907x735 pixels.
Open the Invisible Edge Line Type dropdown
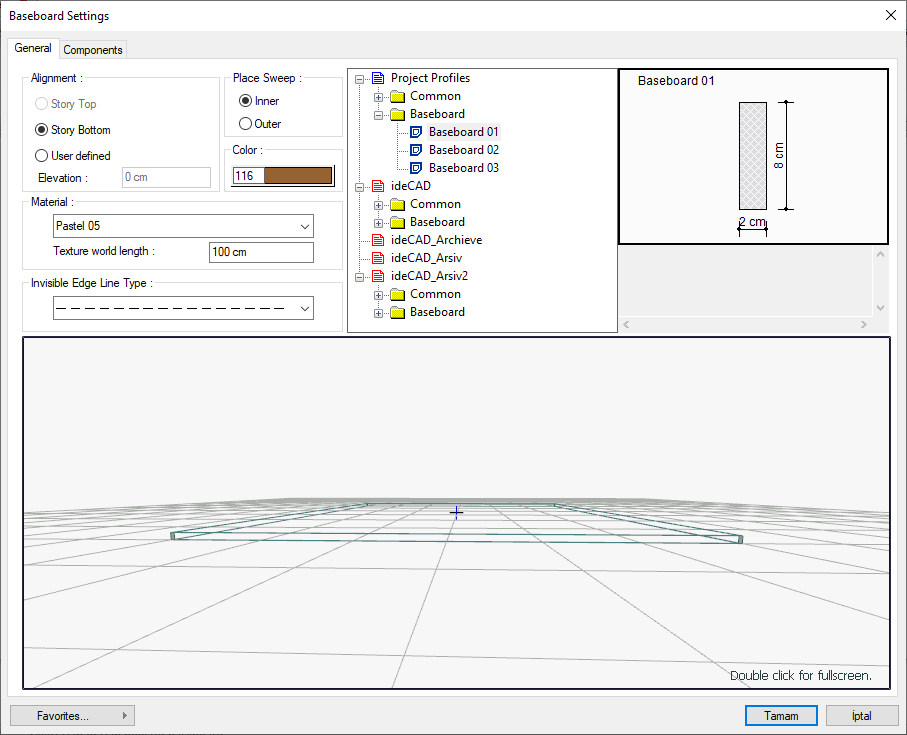(183, 309)
